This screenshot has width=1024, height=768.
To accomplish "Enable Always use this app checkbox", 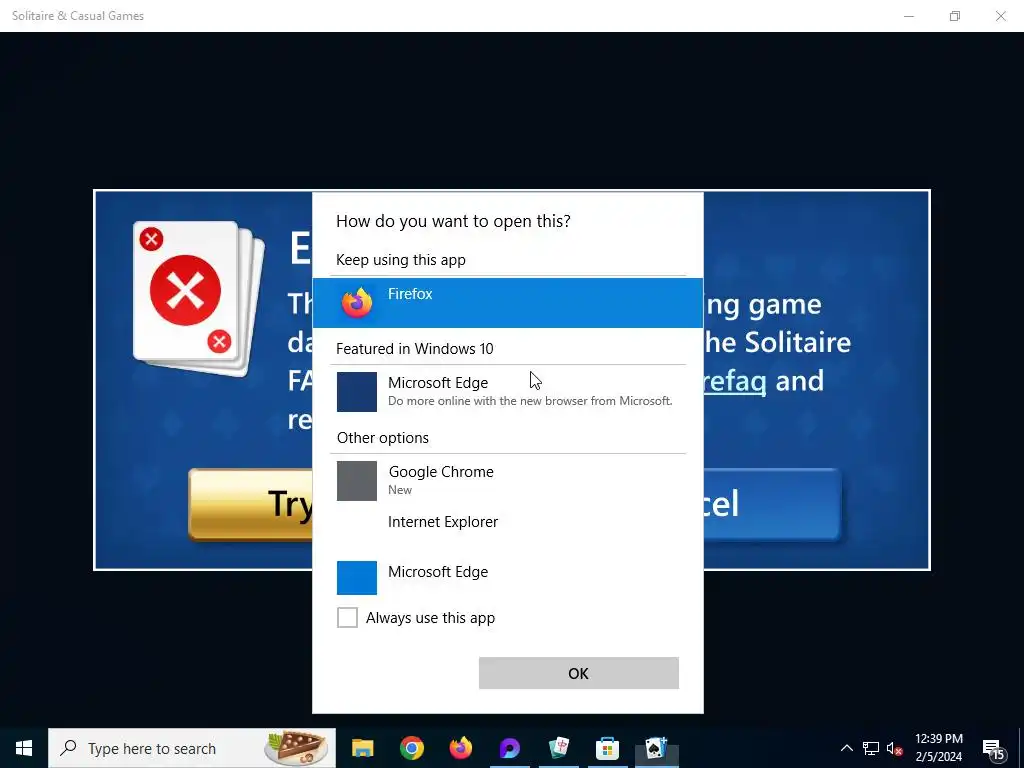I will 347,617.
